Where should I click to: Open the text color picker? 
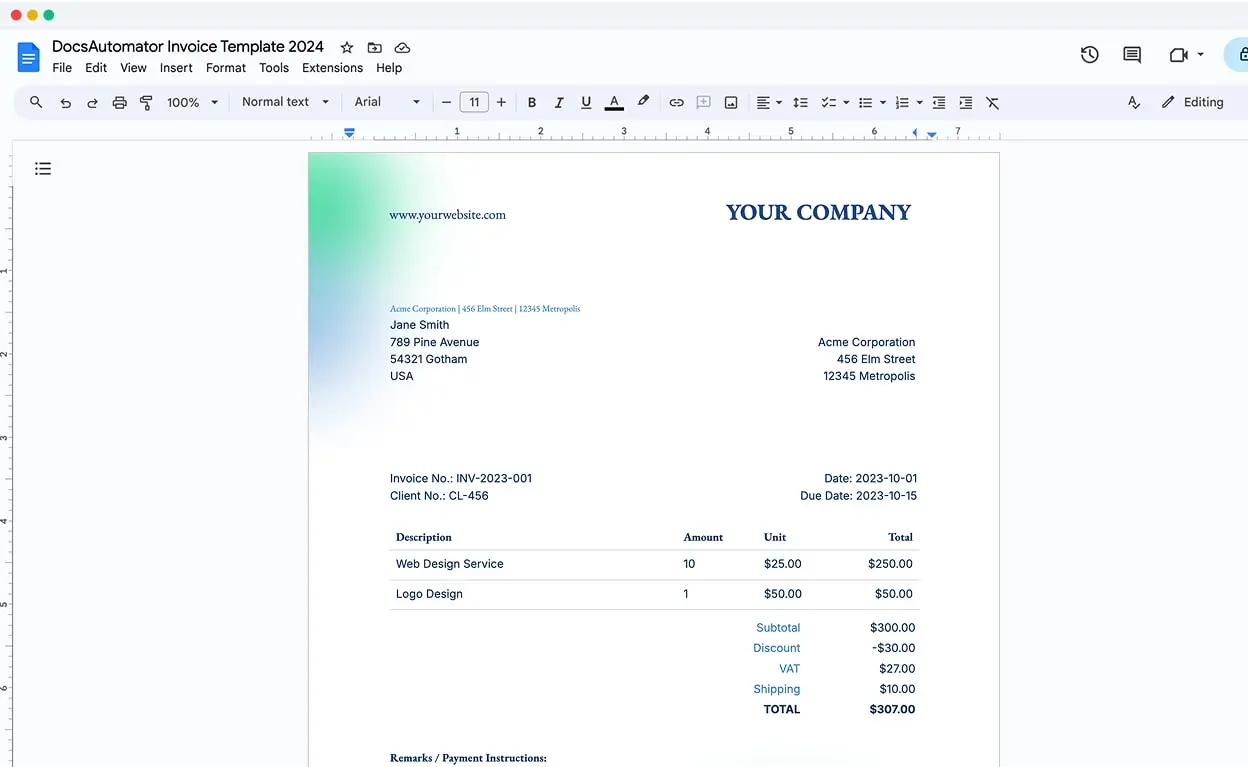click(x=613, y=102)
